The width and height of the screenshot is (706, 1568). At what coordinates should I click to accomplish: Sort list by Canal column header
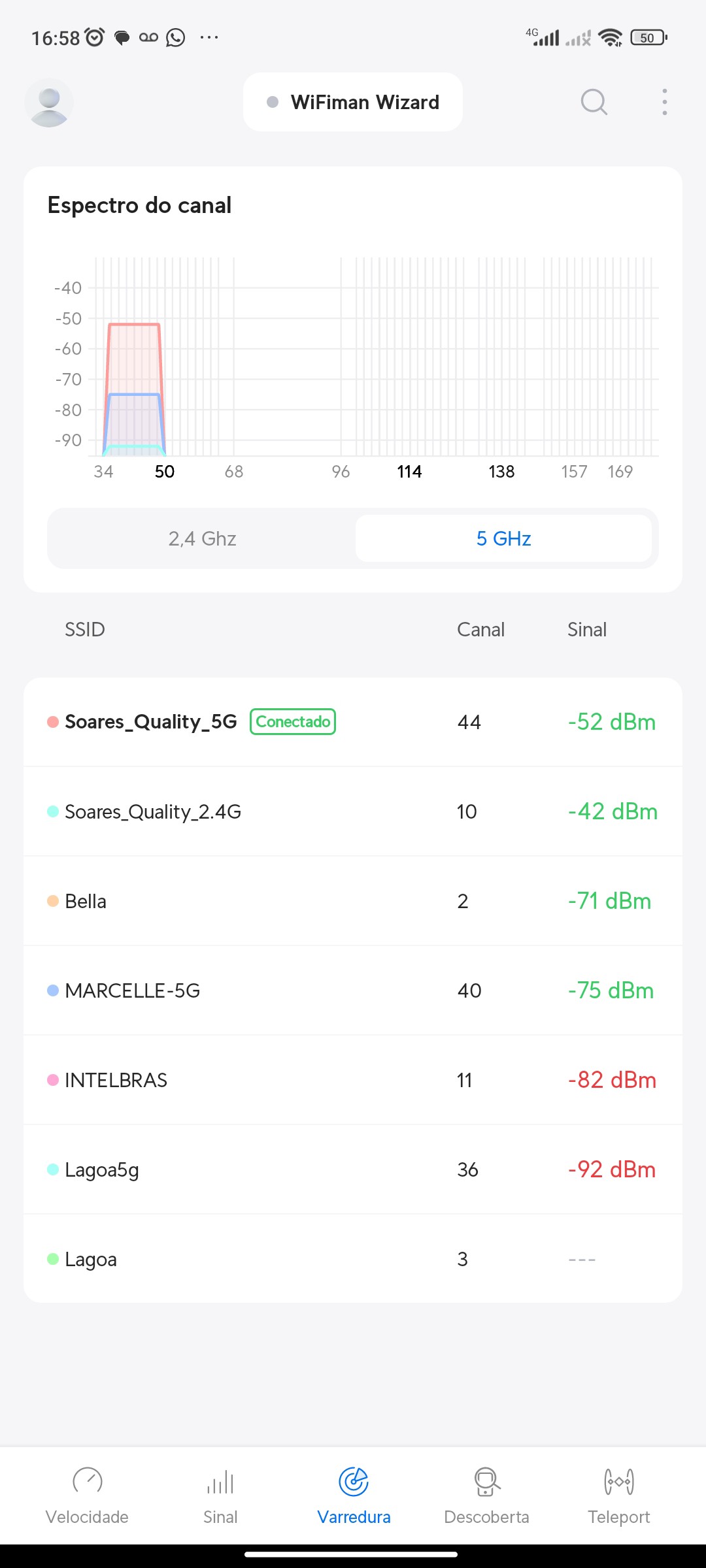pyautogui.click(x=480, y=630)
